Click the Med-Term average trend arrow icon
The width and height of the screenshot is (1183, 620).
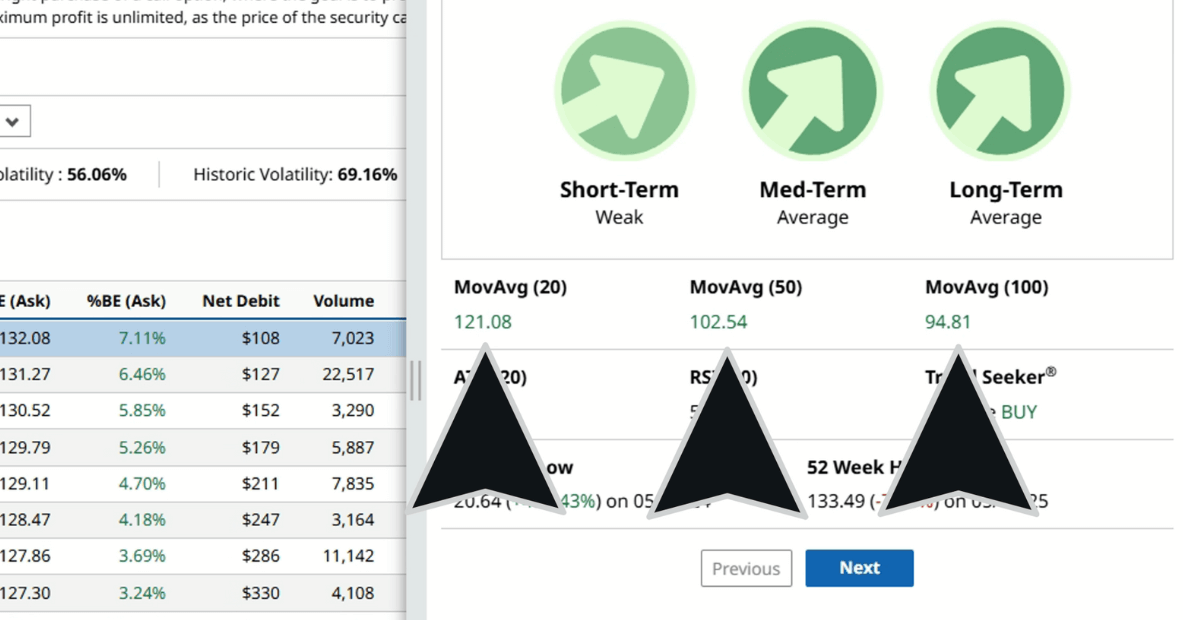[812, 89]
